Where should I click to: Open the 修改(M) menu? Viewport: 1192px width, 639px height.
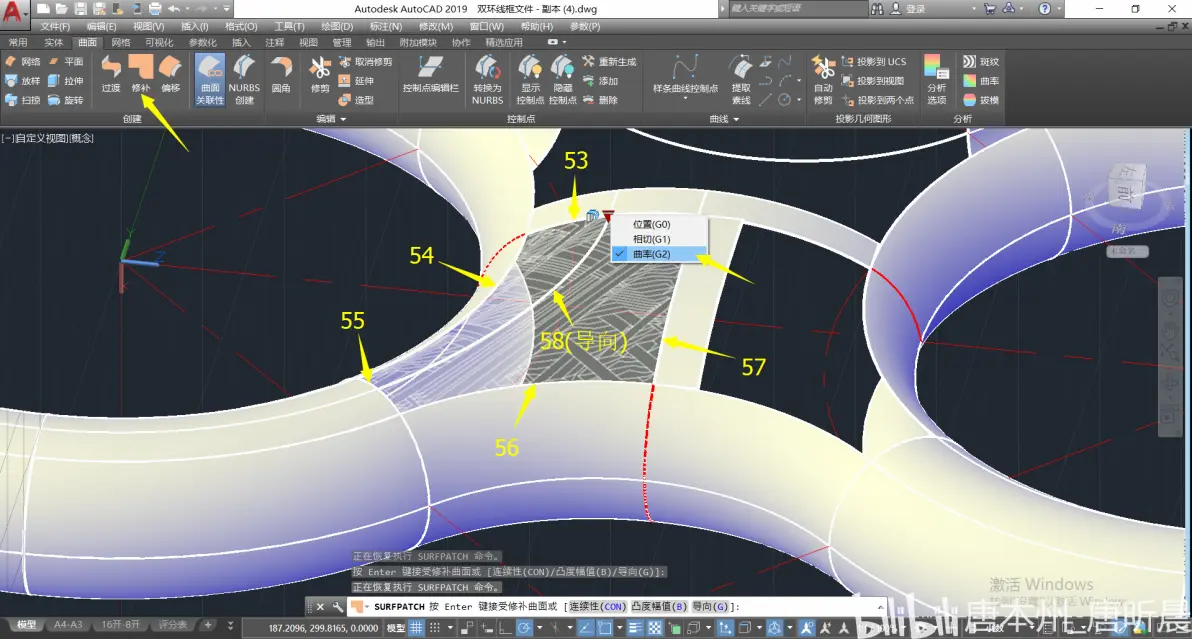(x=436, y=27)
